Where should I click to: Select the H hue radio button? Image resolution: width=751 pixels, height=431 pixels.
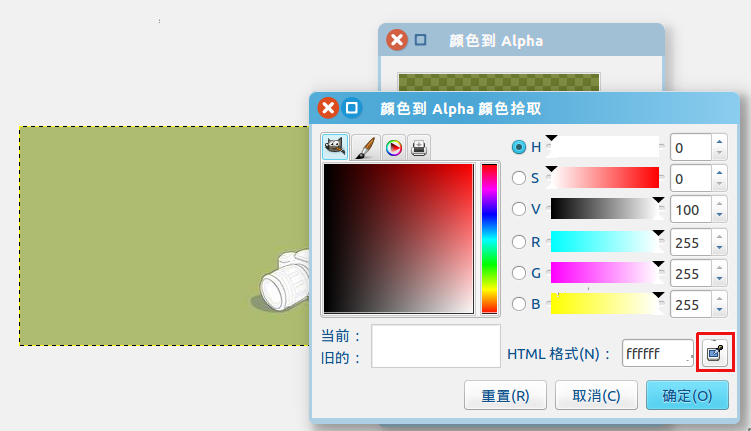coord(519,147)
